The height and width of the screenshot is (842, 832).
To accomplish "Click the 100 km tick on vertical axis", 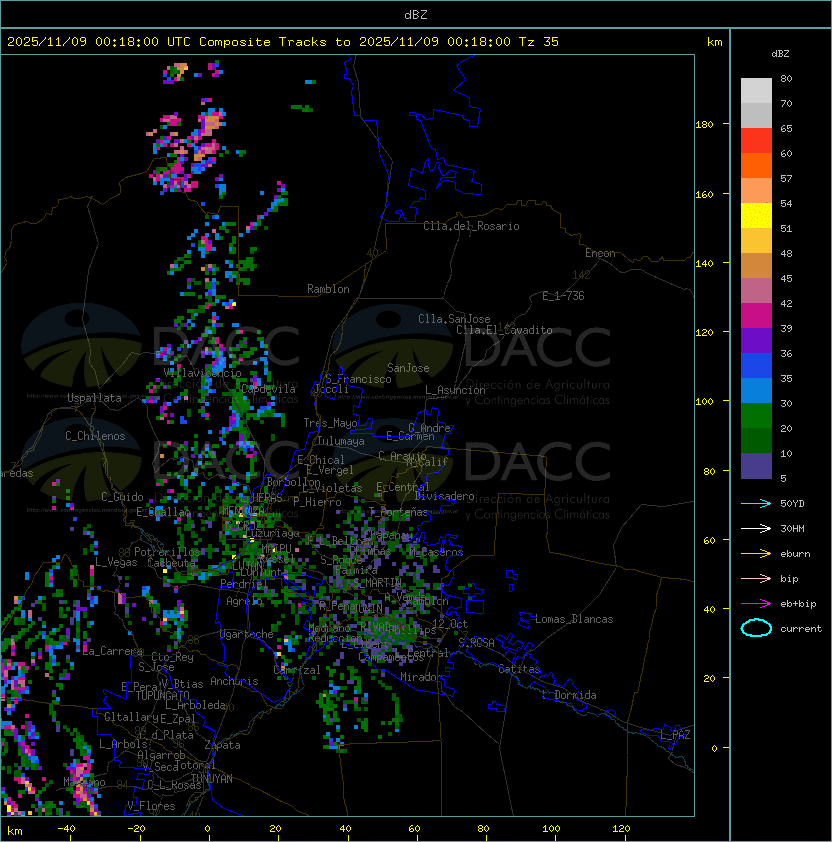I will (704, 402).
